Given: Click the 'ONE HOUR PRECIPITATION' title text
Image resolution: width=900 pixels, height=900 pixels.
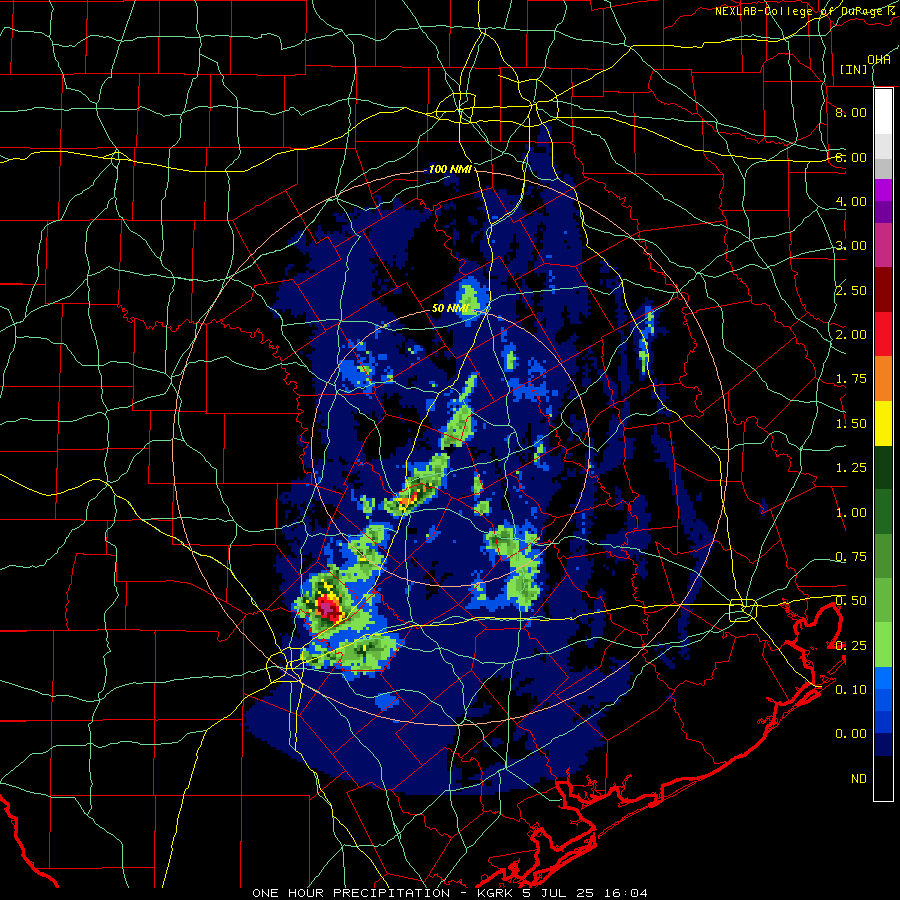Looking at the screenshot, I should 351,893.
